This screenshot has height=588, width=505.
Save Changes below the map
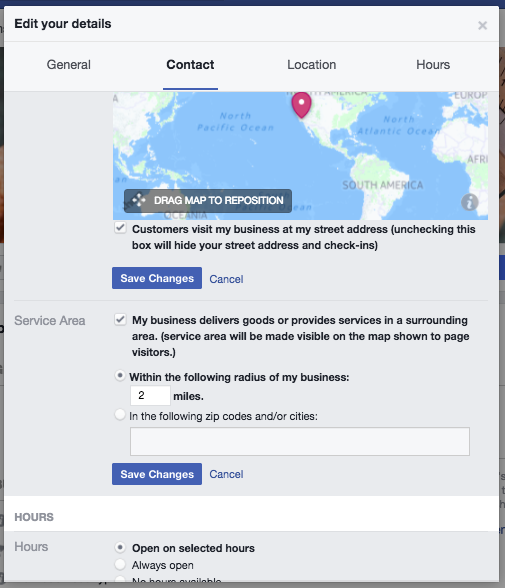tap(157, 278)
